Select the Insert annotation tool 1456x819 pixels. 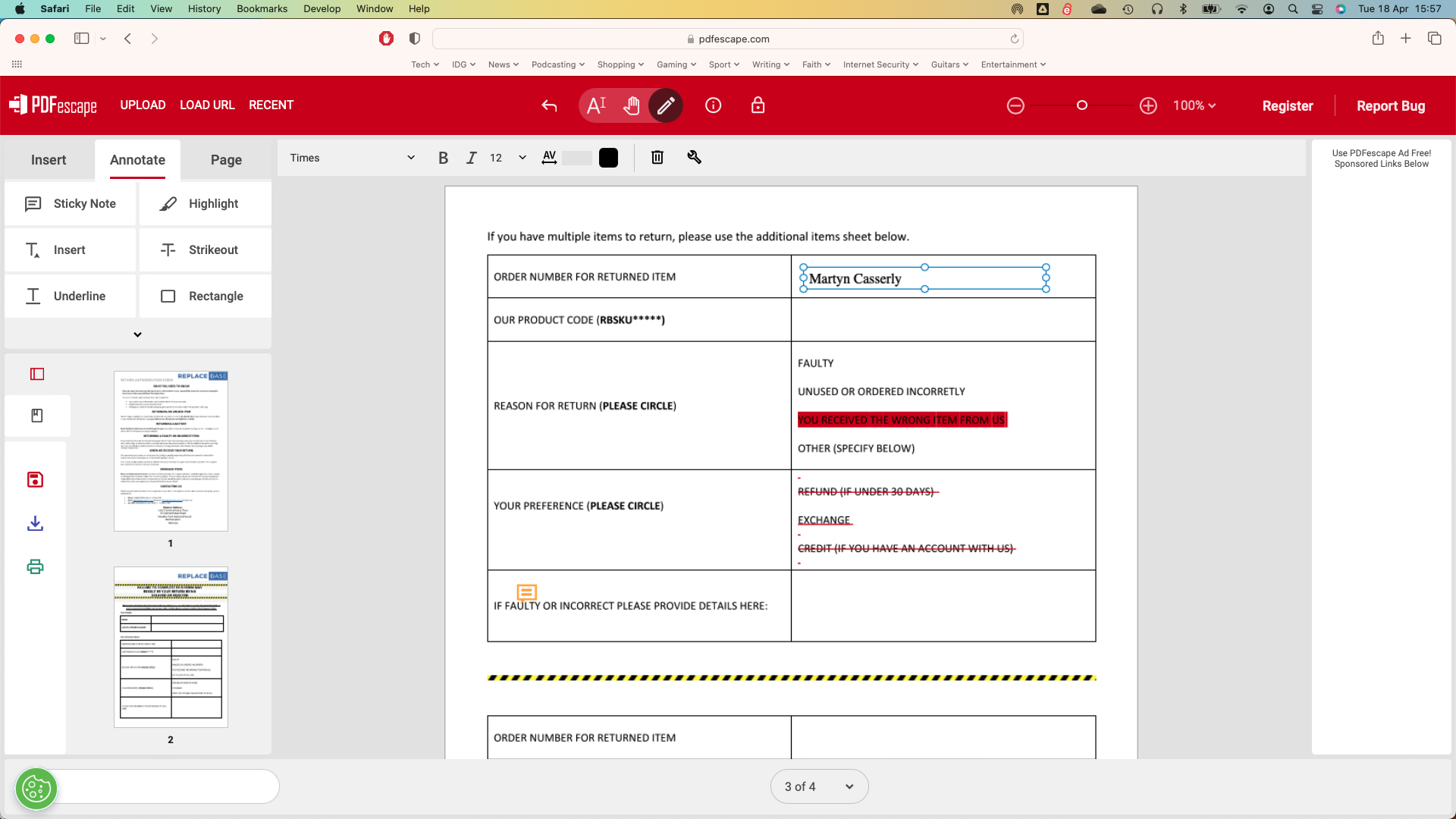[70, 249]
